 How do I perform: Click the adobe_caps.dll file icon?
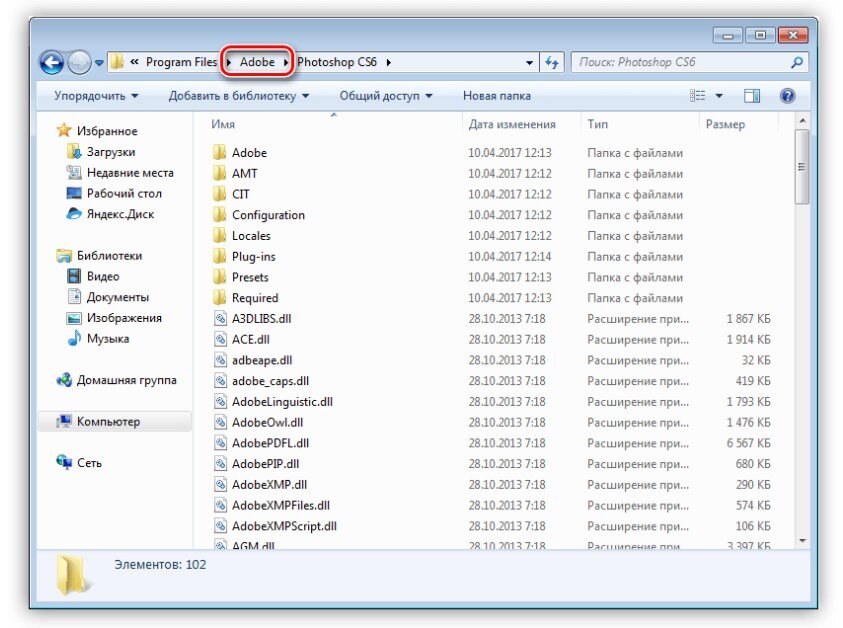coord(220,381)
